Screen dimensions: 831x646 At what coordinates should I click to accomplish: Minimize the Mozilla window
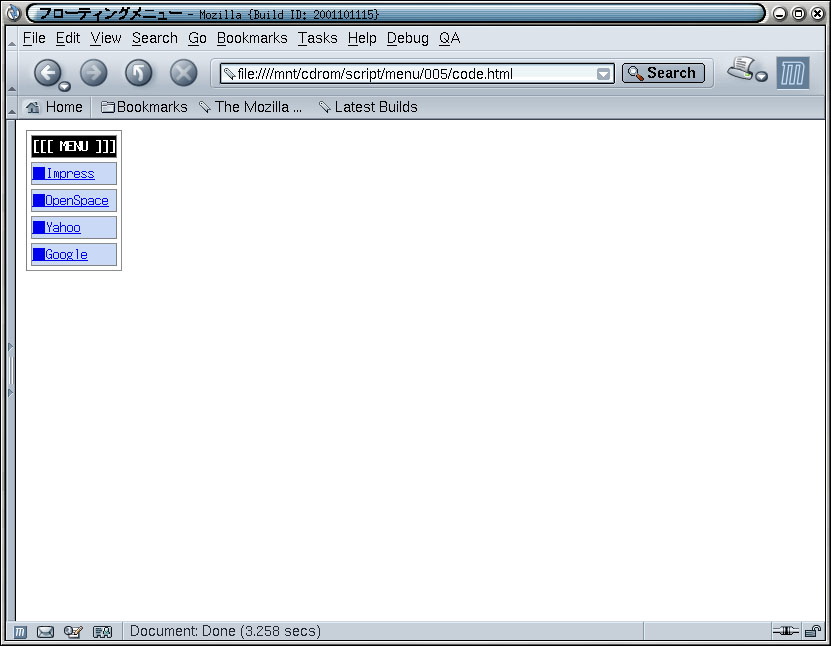coord(780,13)
